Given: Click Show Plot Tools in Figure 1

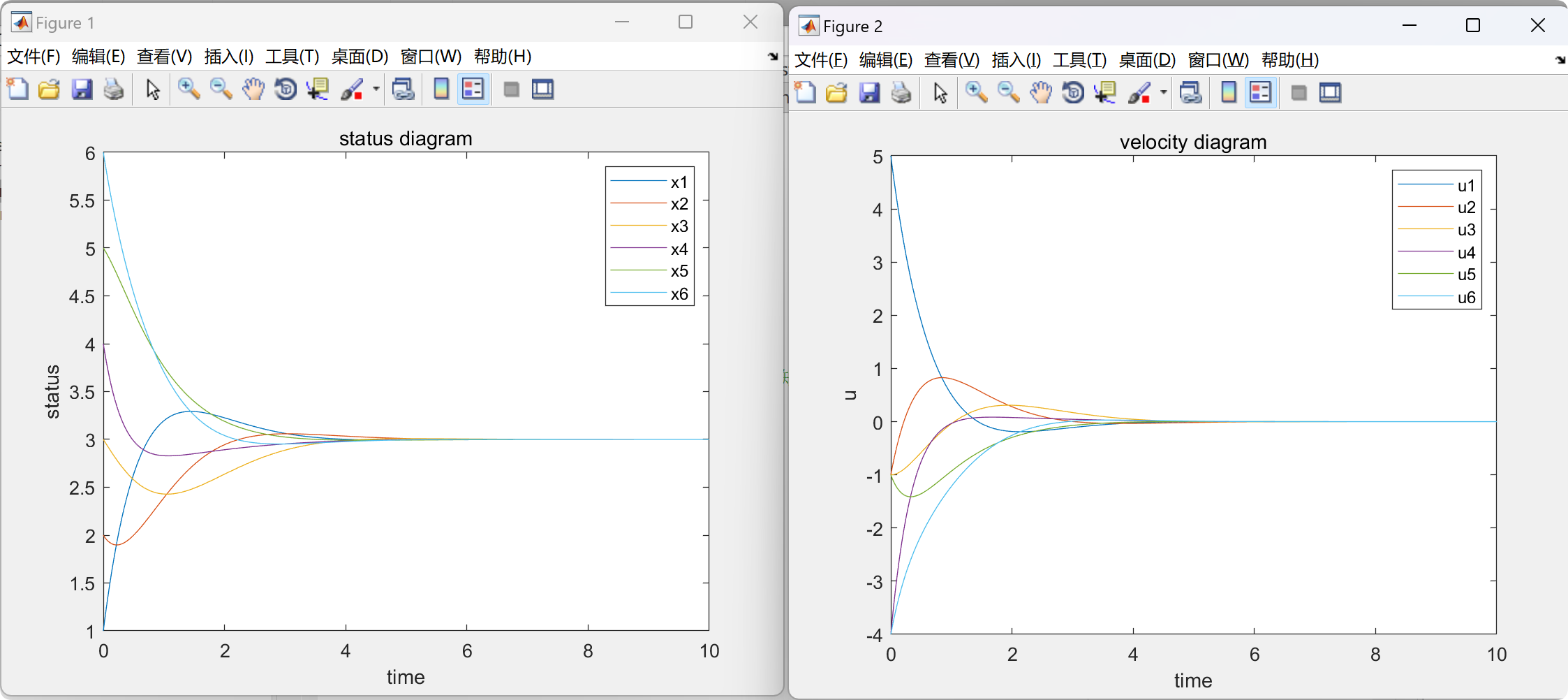Looking at the screenshot, I should point(543,89).
